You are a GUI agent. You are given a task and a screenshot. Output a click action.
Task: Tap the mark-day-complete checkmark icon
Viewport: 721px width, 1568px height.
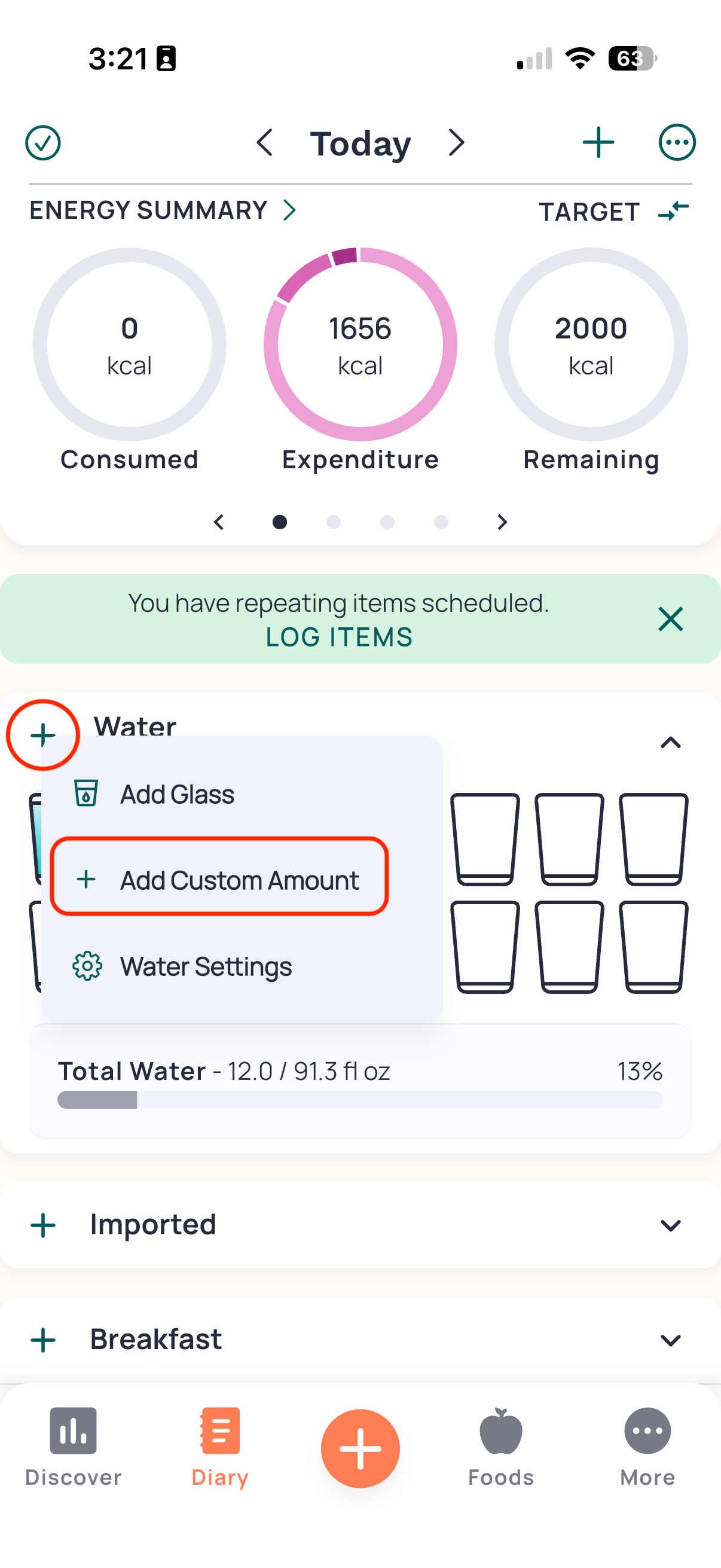click(42, 143)
